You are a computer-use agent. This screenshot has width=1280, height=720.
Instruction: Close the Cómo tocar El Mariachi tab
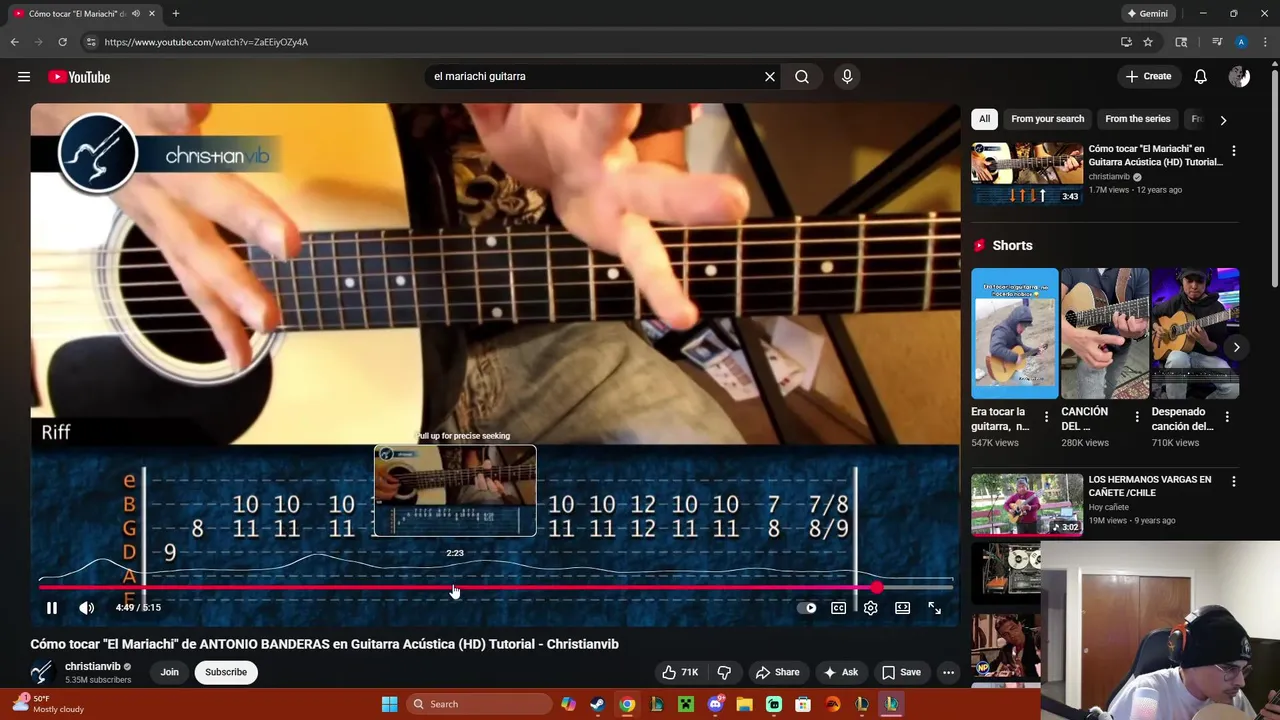click(152, 14)
